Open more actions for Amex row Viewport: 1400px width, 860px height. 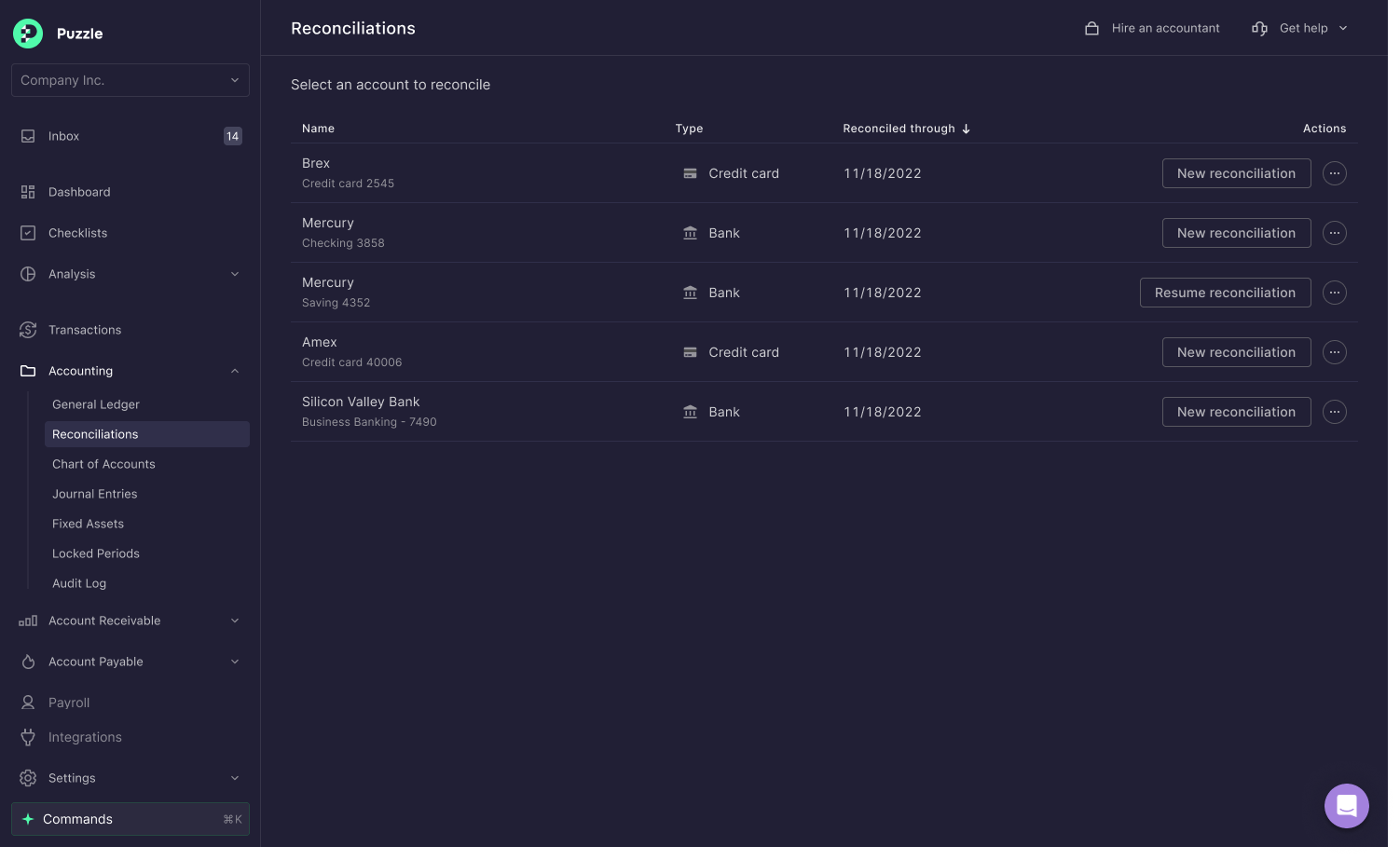click(x=1335, y=352)
